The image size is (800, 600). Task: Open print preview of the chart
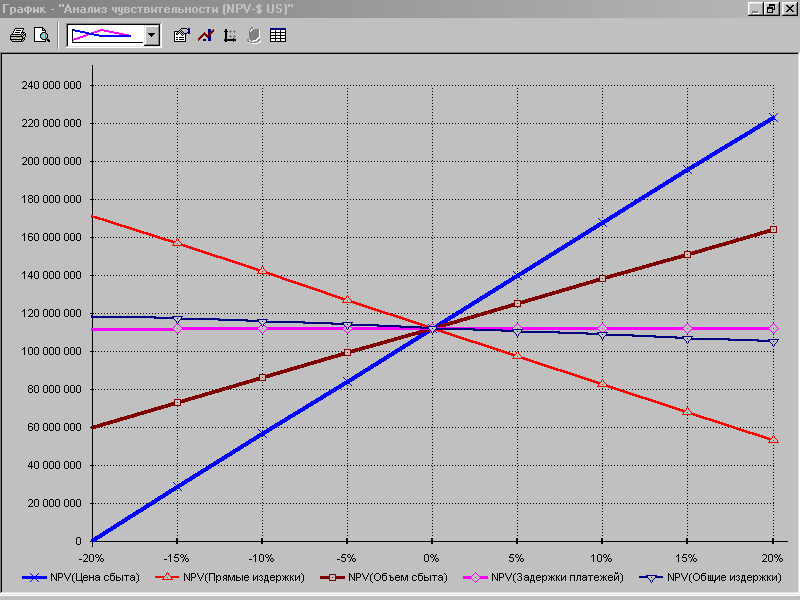coord(42,35)
